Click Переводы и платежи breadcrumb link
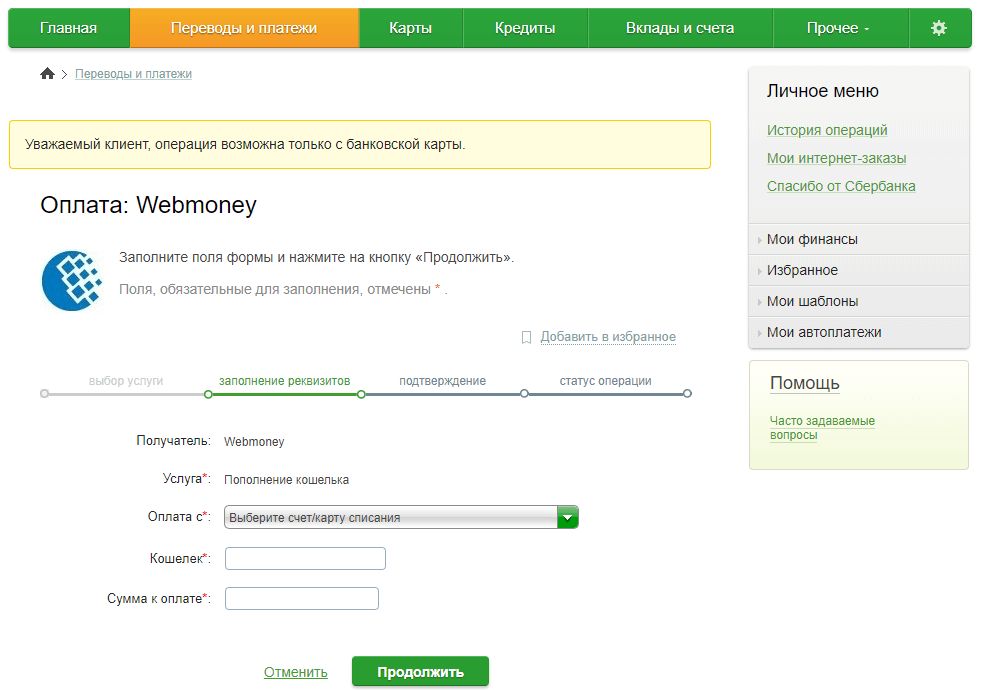This screenshot has width=981, height=690. pos(133,74)
